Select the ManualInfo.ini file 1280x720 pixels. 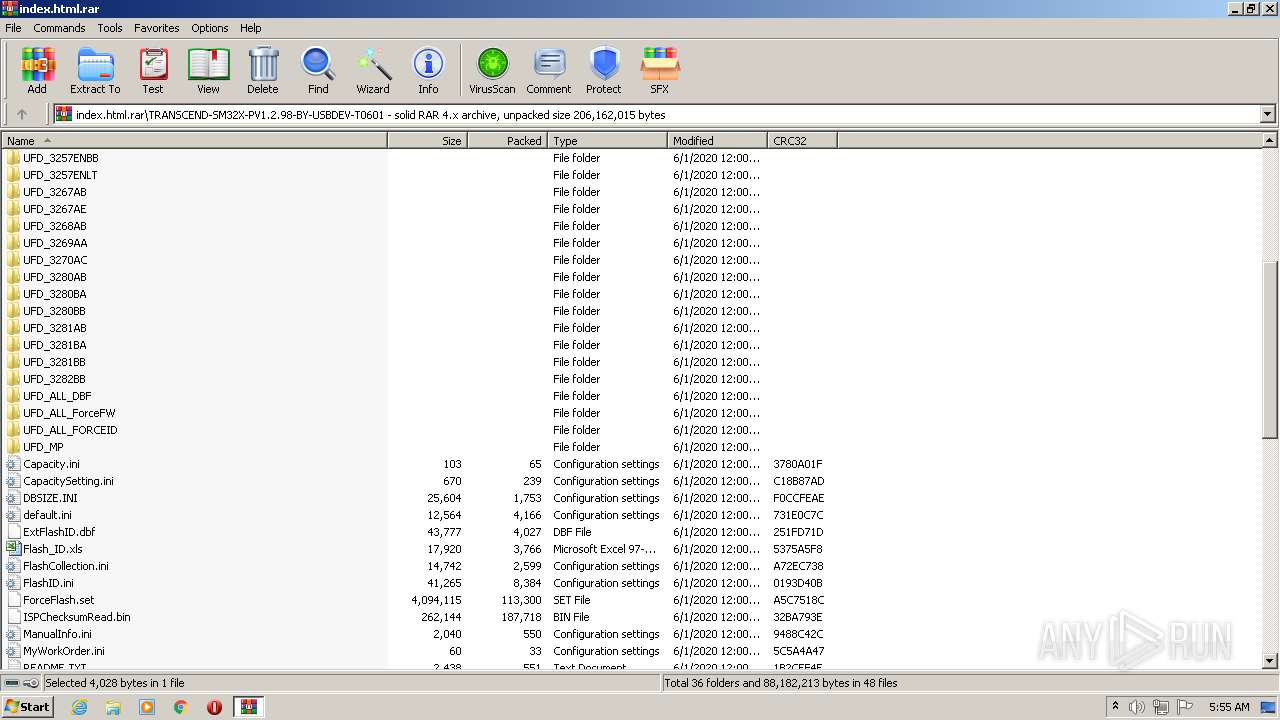(57, 634)
